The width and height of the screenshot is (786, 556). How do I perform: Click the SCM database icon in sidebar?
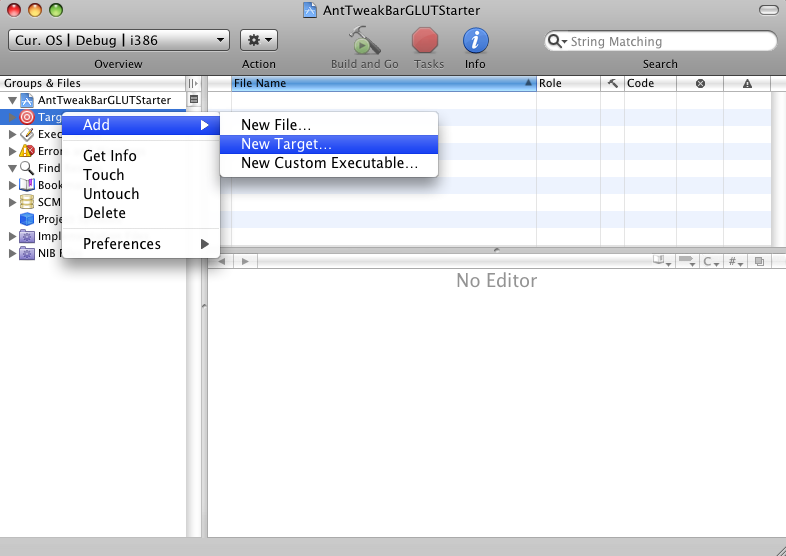click(28, 202)
